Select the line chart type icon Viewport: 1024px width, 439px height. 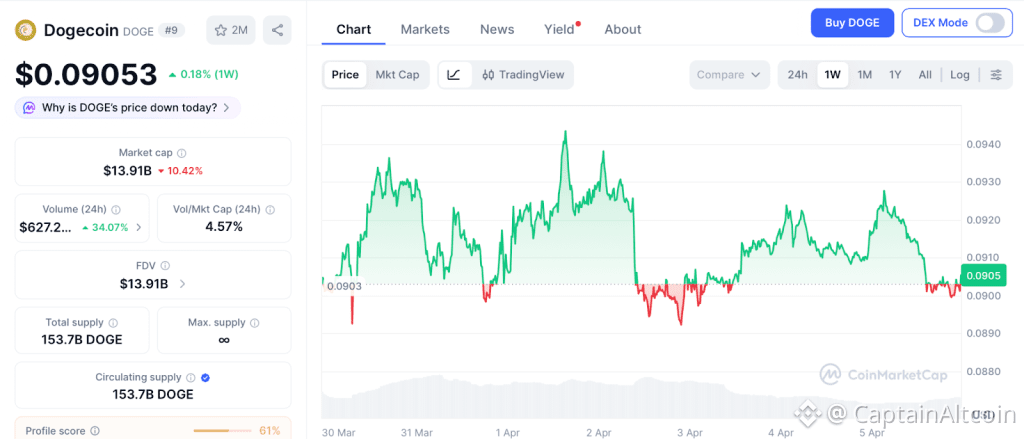click(454, 75)
